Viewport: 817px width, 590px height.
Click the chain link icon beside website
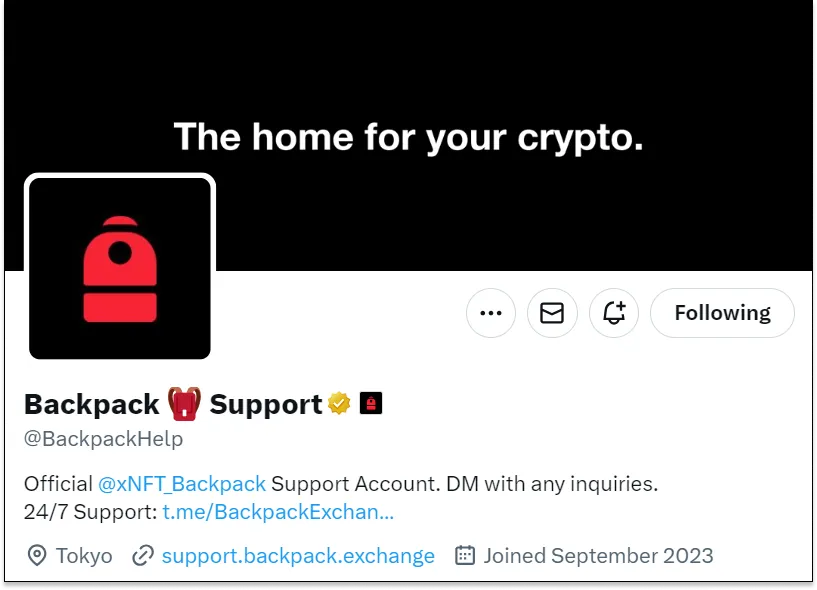(143, 556)
